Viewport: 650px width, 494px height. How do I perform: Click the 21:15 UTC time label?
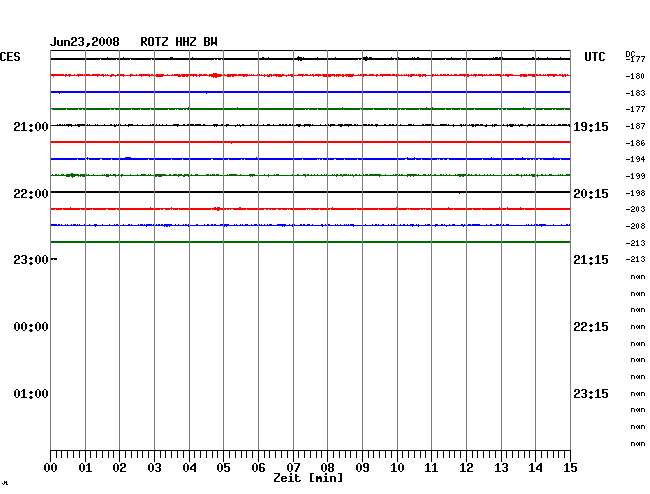591,260
